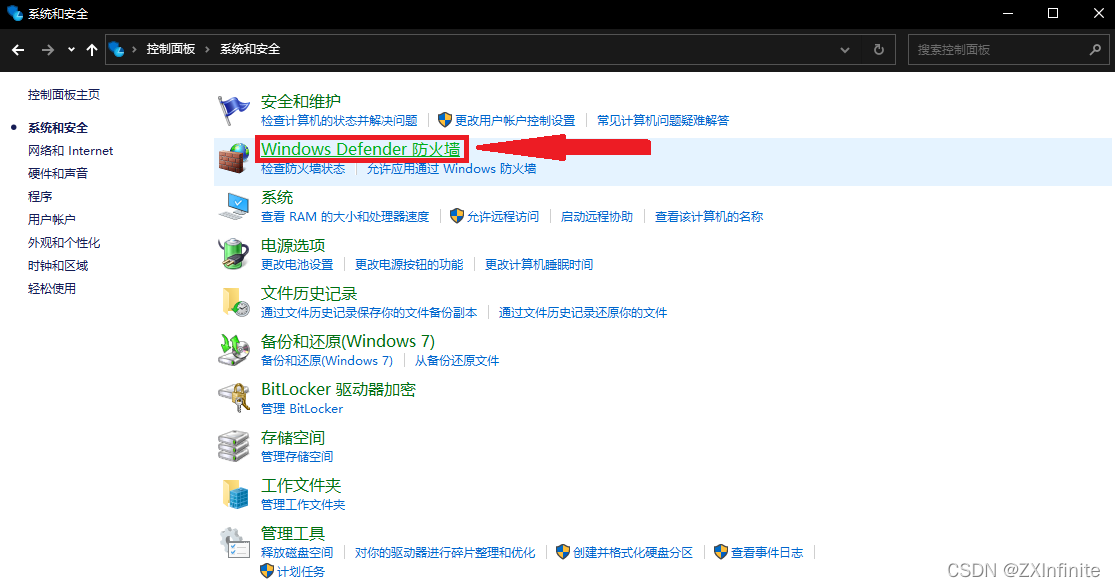Select 外观和个性化 in the sidebar
This screenshot has width=1115, height=587.
pos(64,243)
